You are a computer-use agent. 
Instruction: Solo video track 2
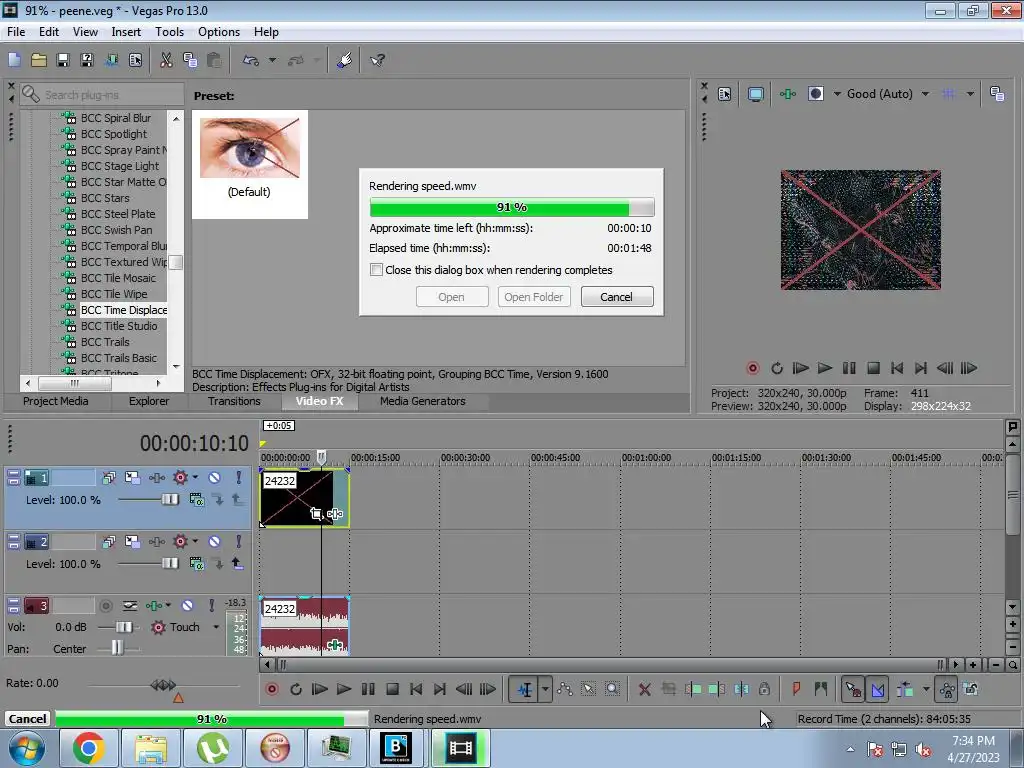[238, 541]
